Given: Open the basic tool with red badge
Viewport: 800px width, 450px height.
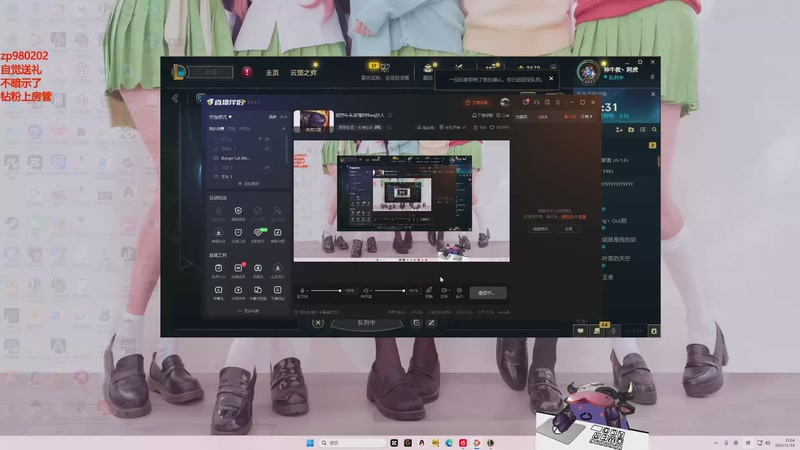Looking at the screenshot, I should point(238,268).
